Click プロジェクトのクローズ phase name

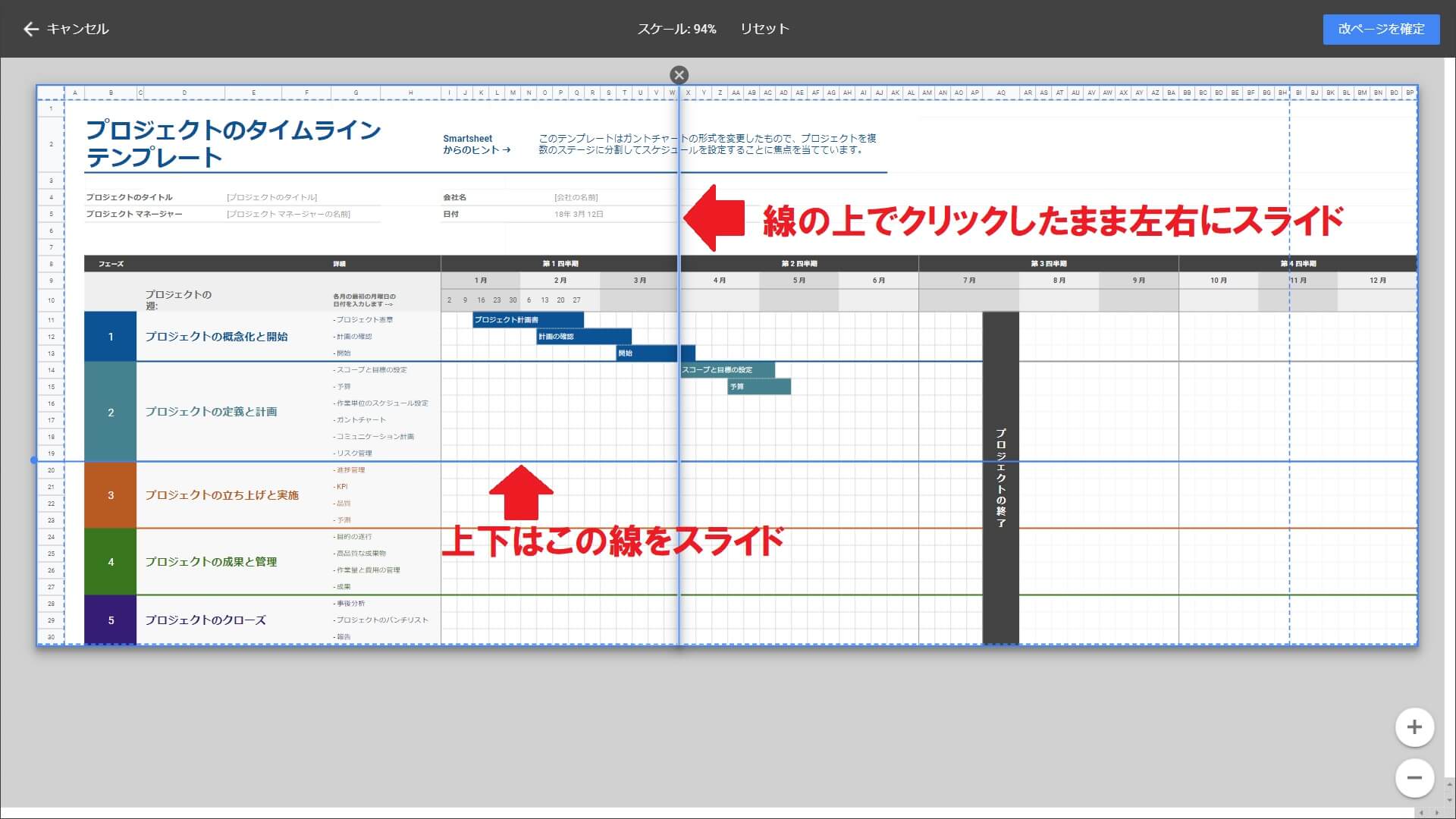206,620
